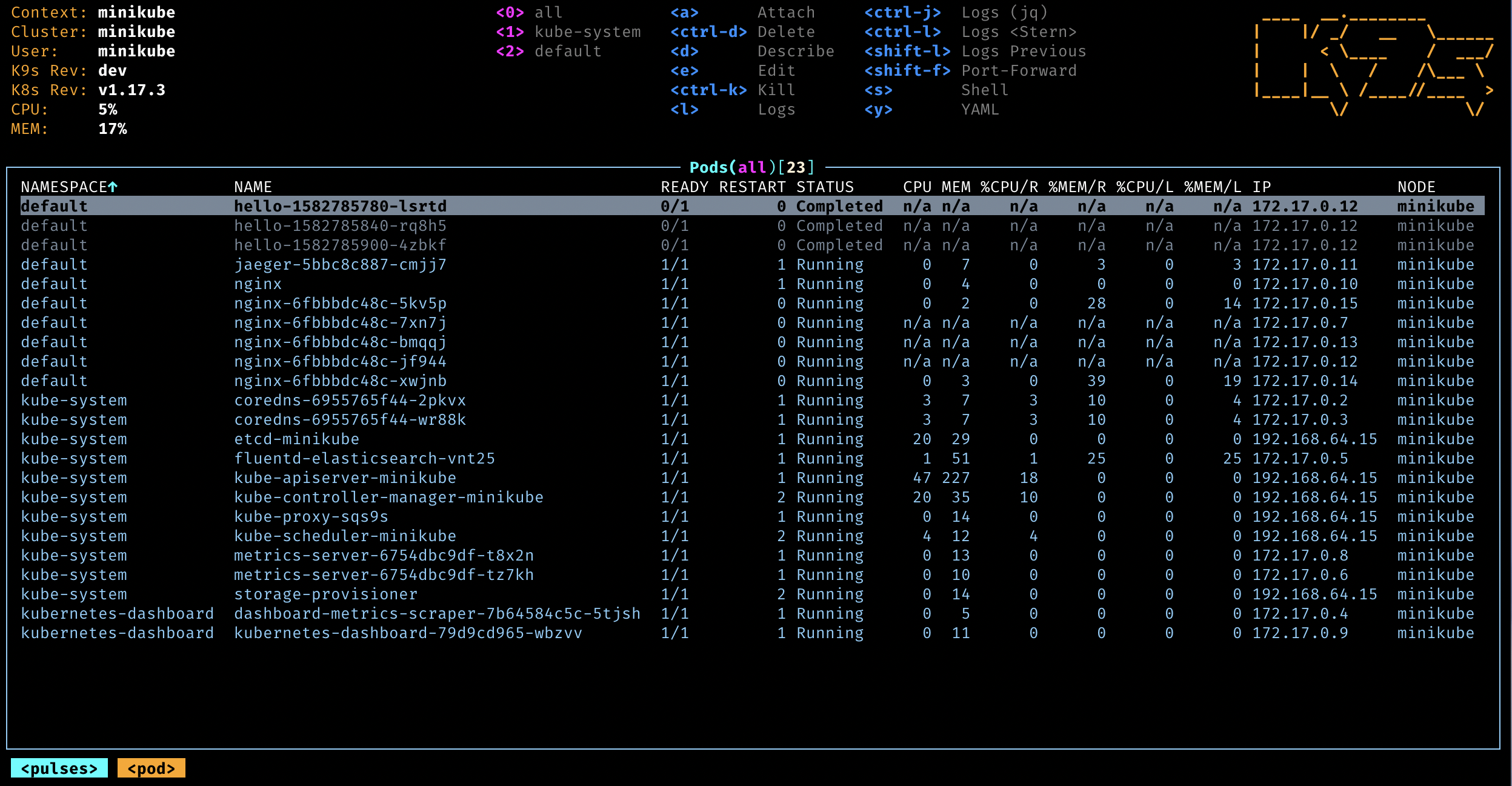Click the NAMESPACE sort arrow indicator
Screen dimensions: 1512x786
point(113,187)
